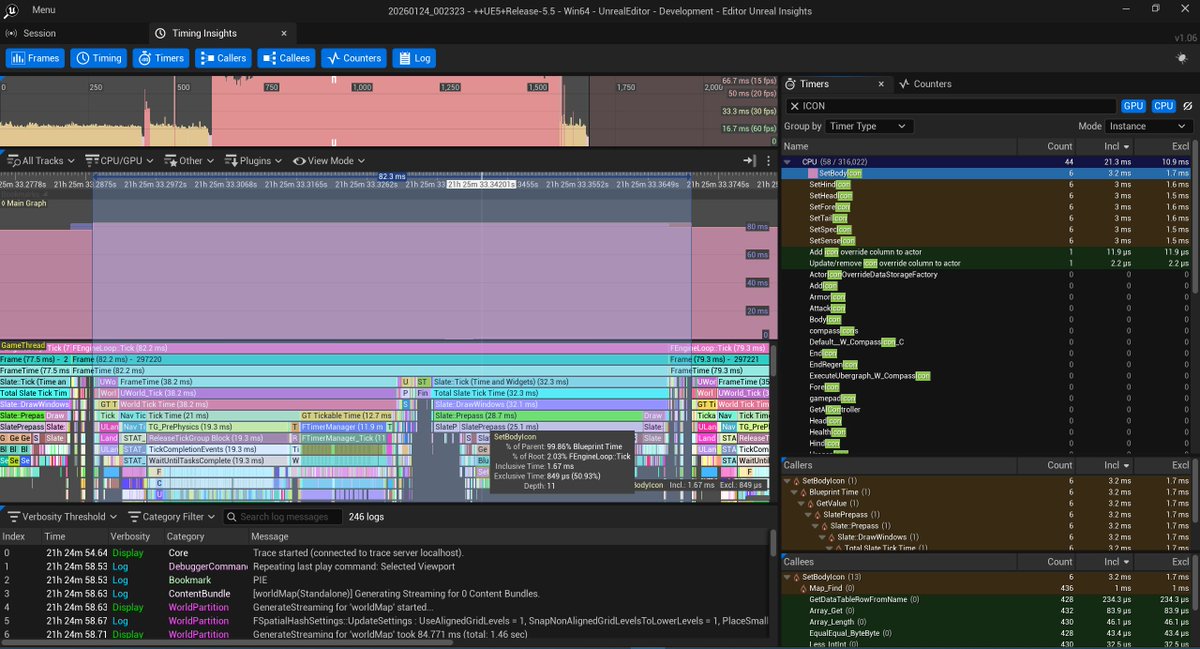Toggle the hide zero-count timers icon

1188,106
